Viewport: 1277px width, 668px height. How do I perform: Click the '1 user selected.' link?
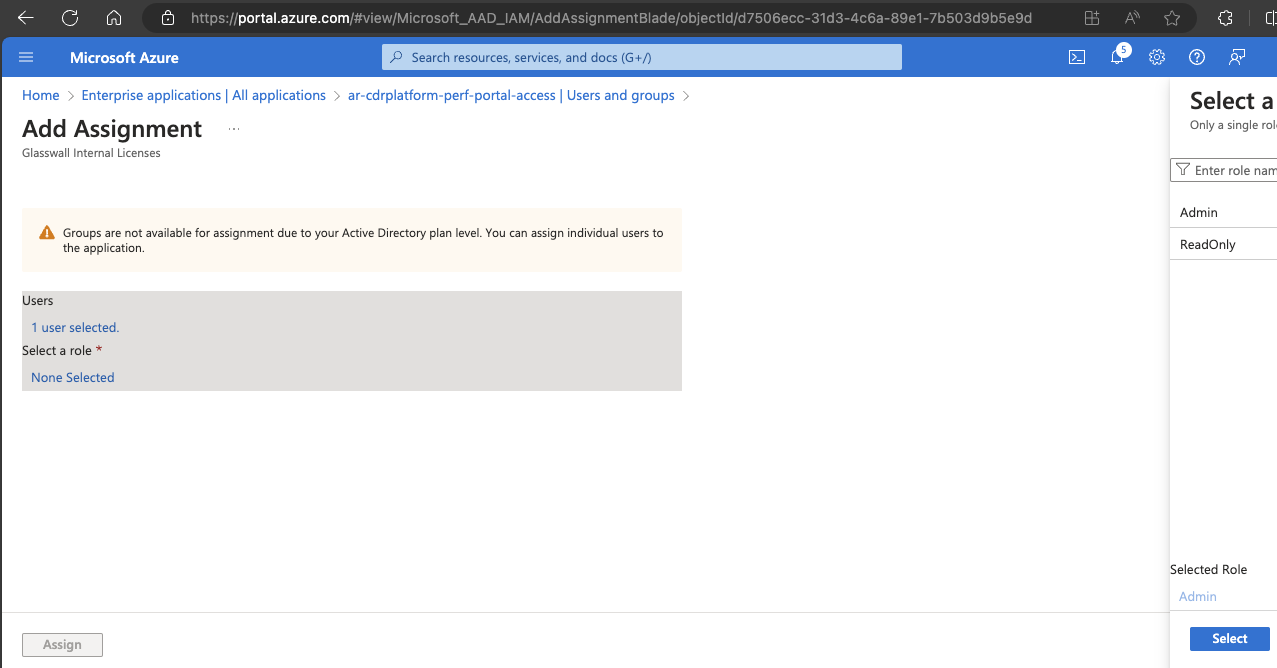[75, 327]
